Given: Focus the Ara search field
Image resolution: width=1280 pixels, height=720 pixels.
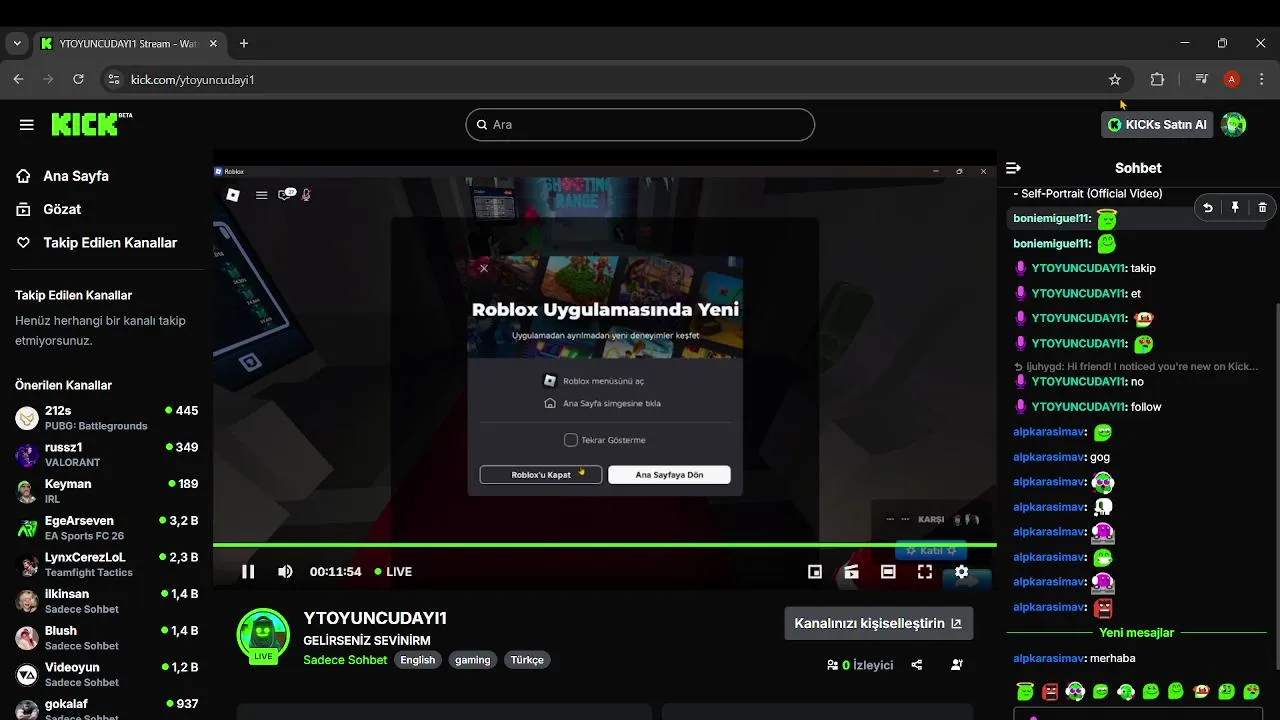Looking at the screenshot, I should [x=640, y=125].
